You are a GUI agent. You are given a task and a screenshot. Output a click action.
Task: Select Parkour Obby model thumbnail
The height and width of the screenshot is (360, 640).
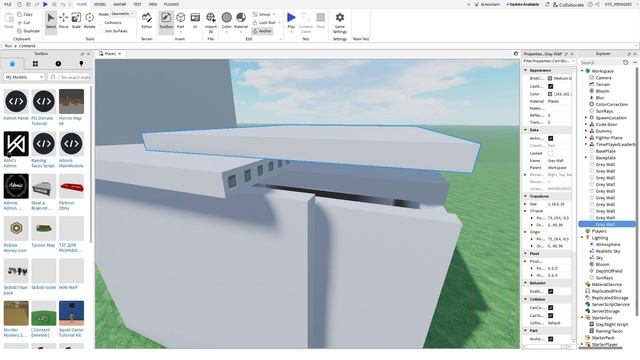[71, 186]
